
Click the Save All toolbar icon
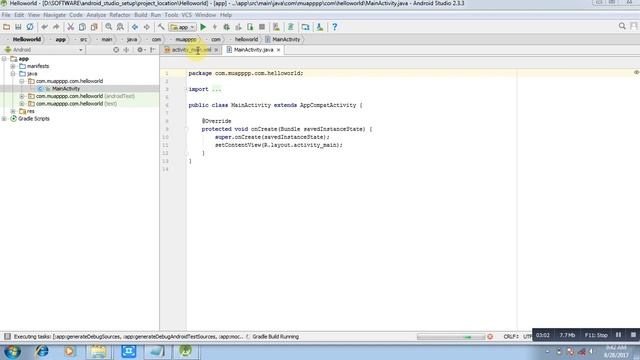click(x=18, y=27)
